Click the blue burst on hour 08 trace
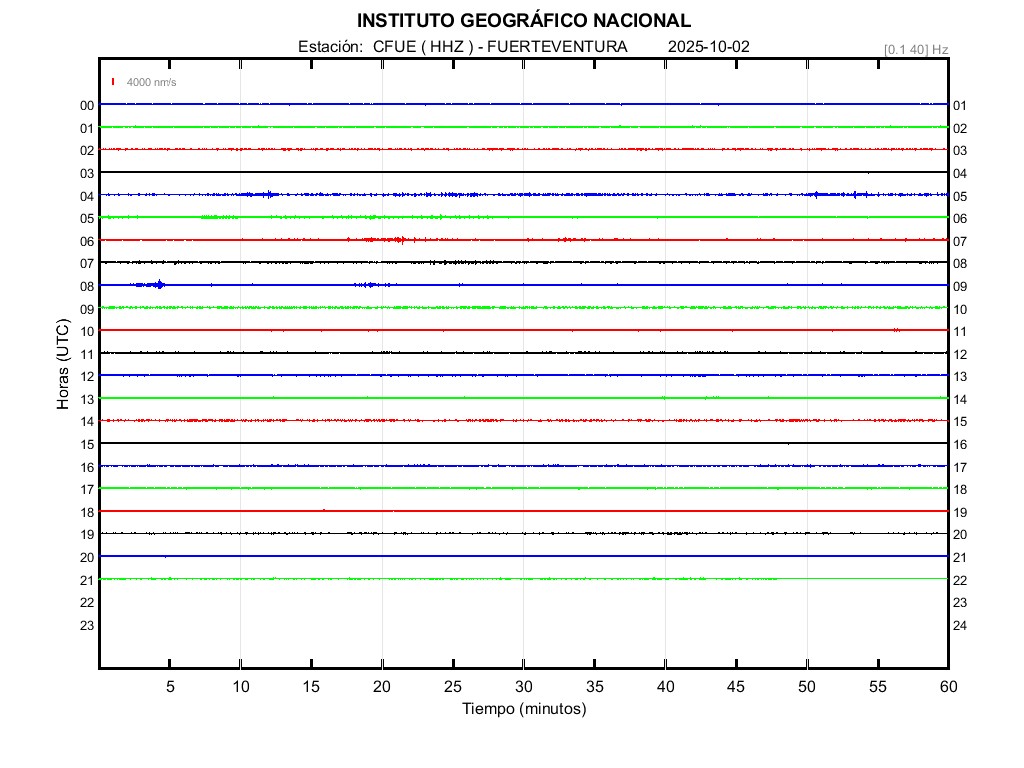 pos(158,285)
